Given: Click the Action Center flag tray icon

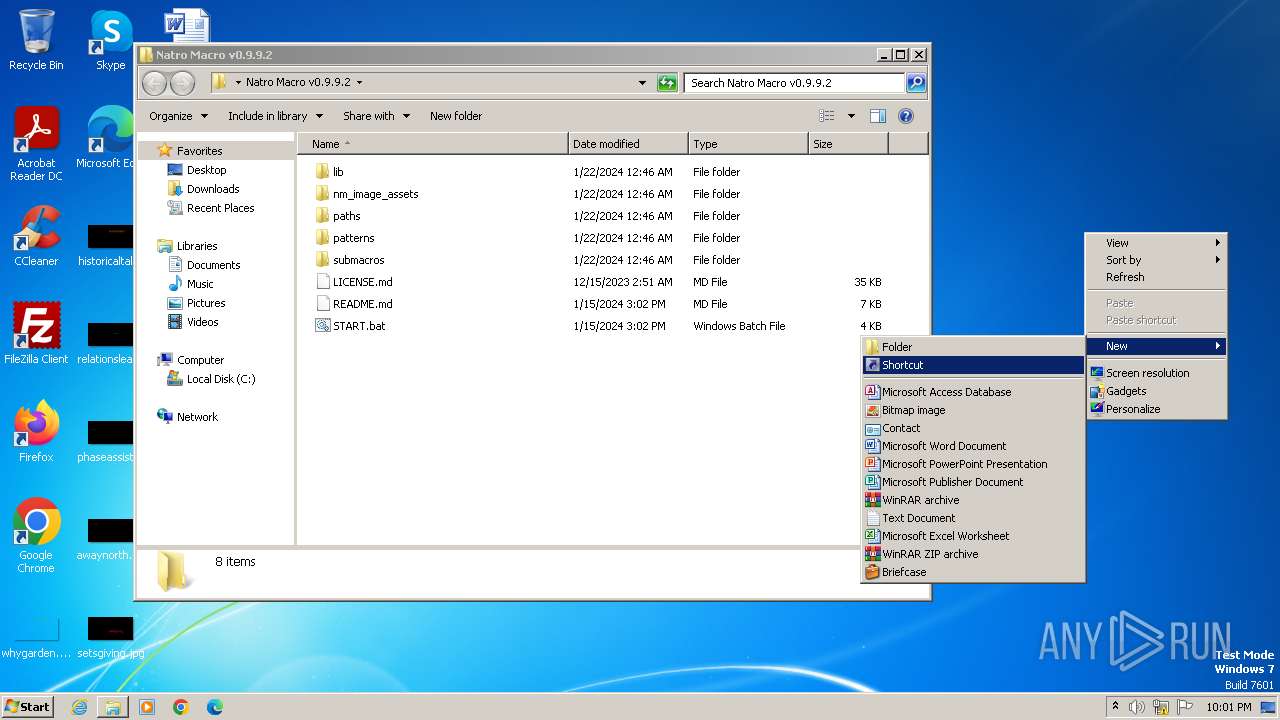Looking at the screenshot, I should click(x=1185, y=707).
